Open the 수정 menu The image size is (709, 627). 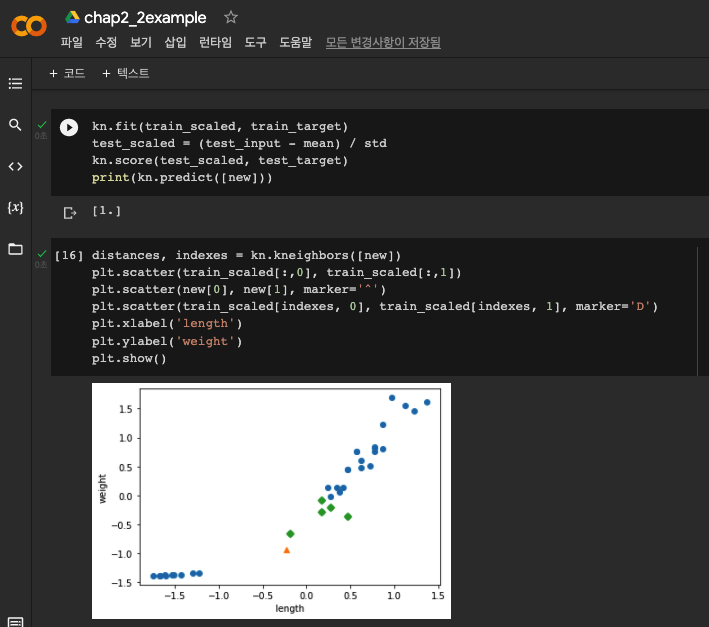coord(106,42)
